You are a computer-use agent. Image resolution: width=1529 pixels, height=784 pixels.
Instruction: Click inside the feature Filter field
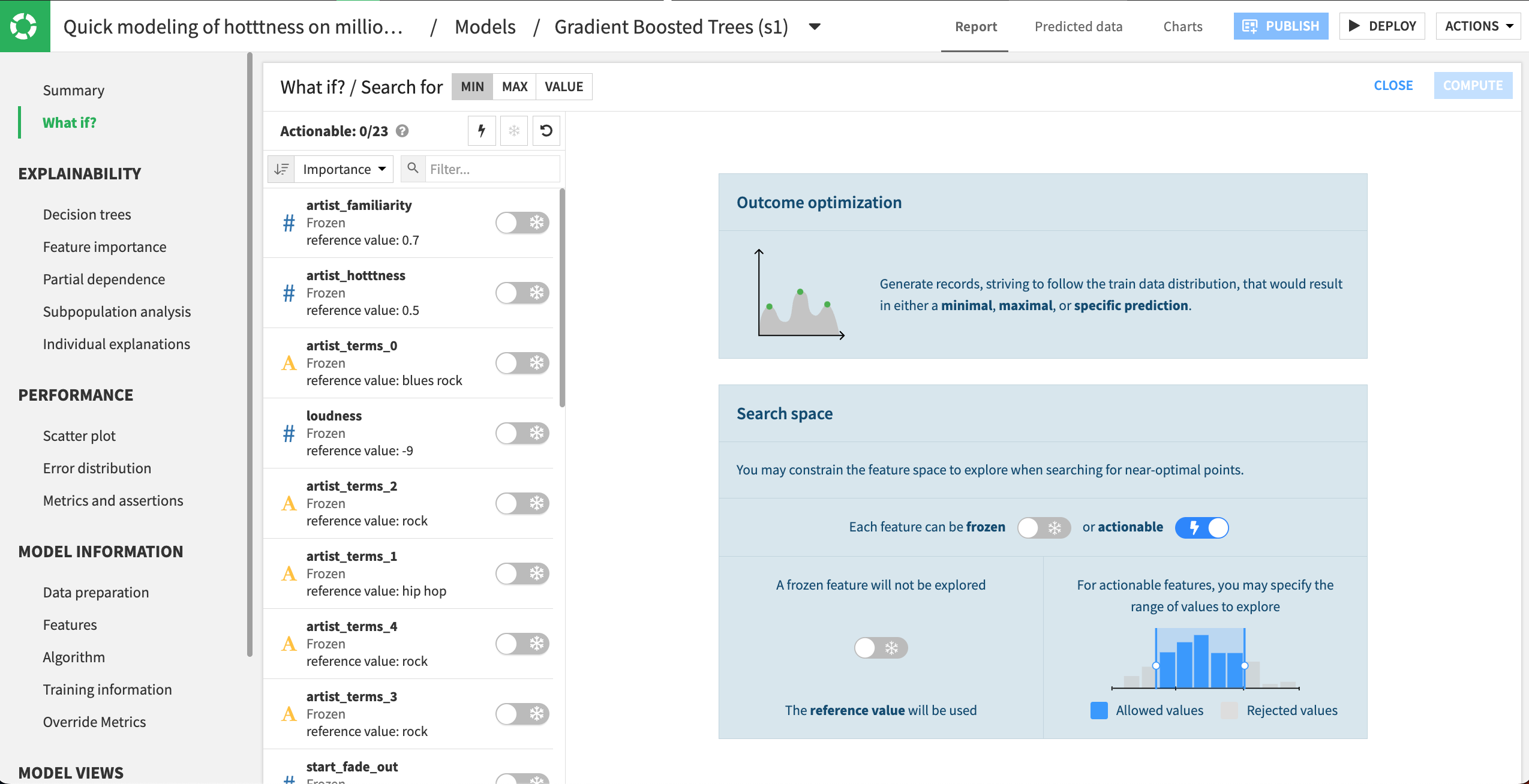(492, 169)
